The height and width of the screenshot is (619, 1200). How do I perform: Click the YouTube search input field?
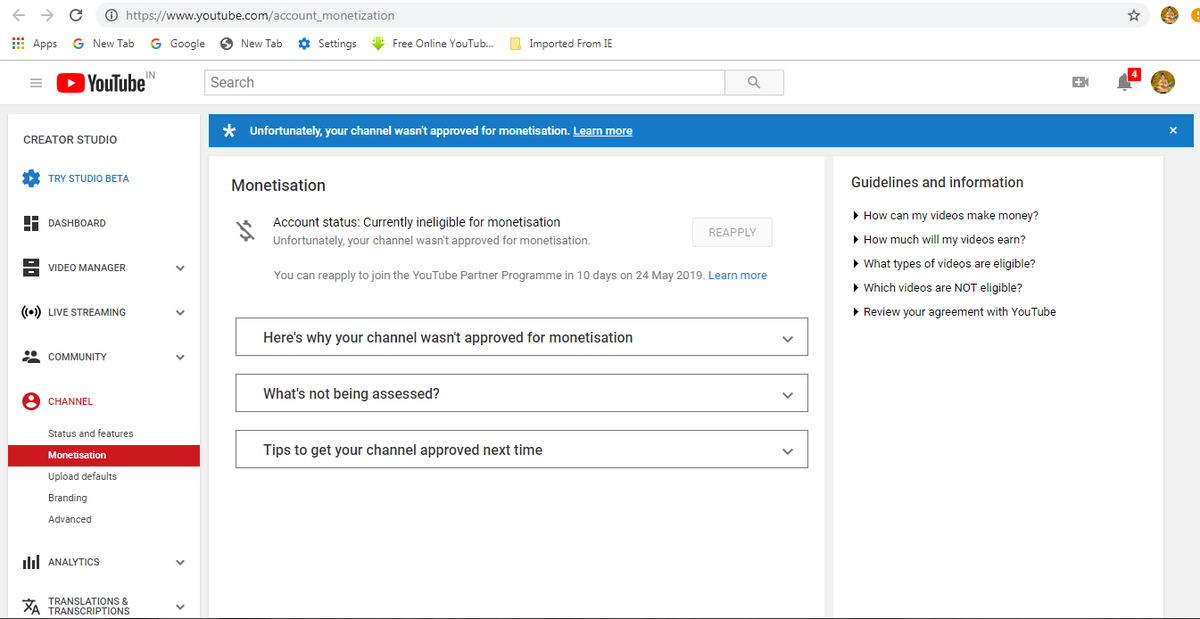pos(465,82)
